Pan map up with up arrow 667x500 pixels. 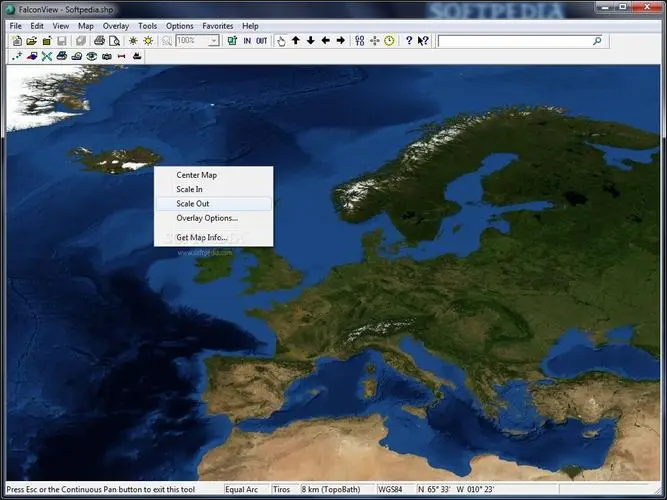tap(296, 41)
